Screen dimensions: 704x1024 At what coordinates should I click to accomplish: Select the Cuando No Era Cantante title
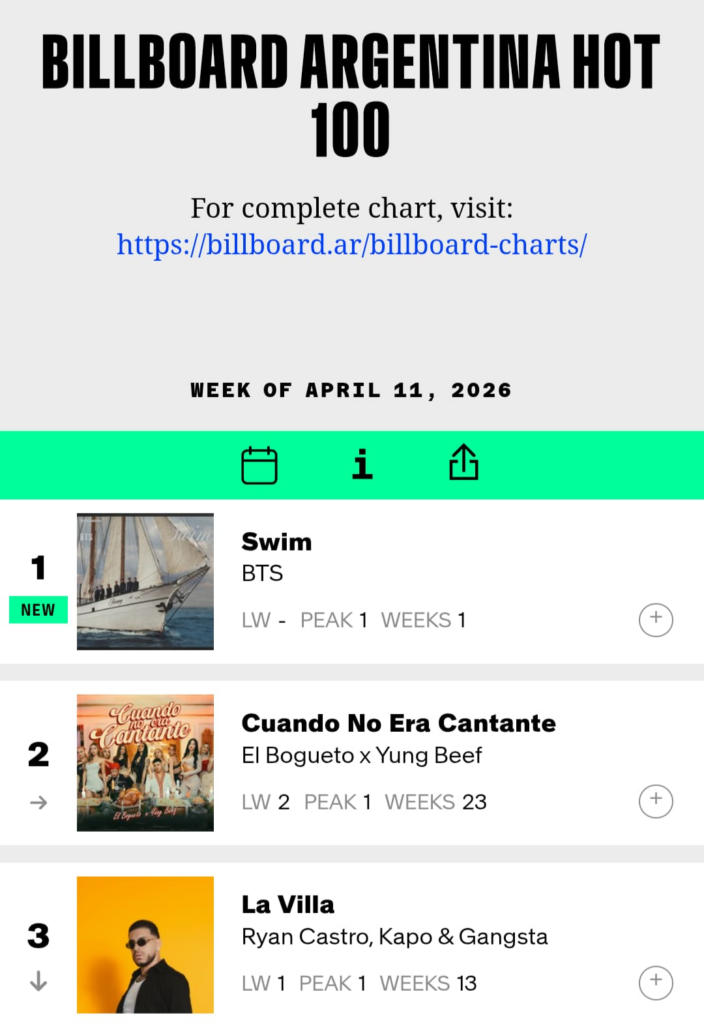click(x=399, y=723)
